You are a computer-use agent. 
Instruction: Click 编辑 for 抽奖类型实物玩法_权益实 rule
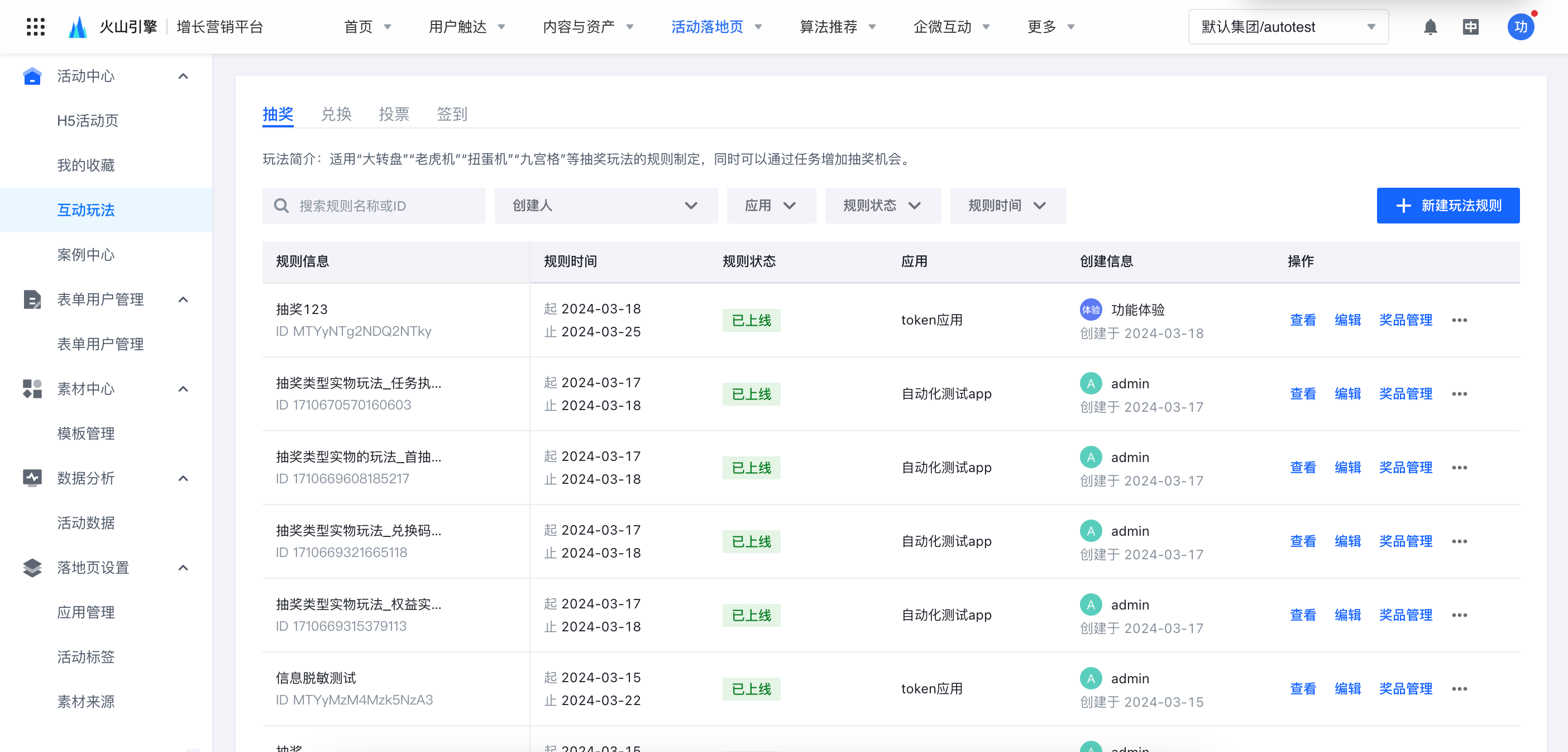pos(1347,615)
